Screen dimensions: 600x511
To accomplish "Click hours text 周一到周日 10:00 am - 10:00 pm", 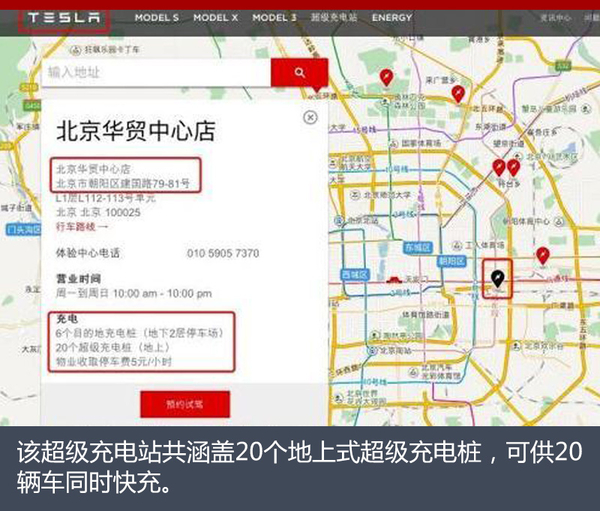I will point(134,294).
